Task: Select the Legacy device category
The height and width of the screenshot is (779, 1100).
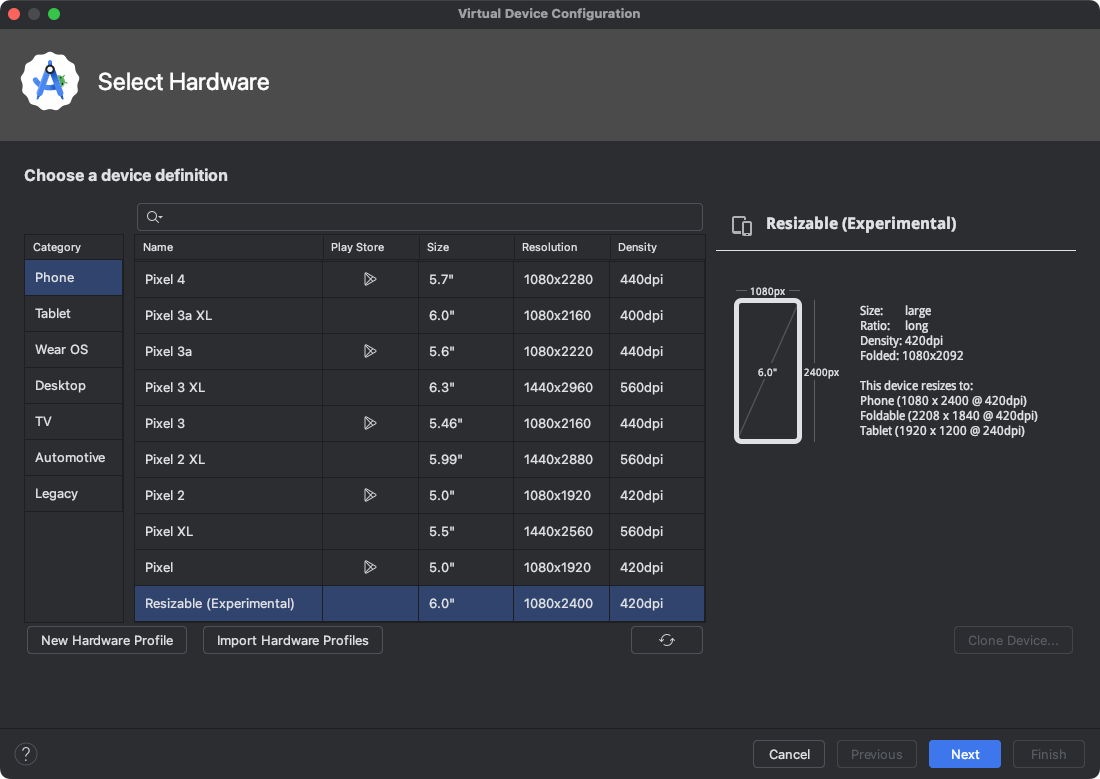Action: [73, 493]
